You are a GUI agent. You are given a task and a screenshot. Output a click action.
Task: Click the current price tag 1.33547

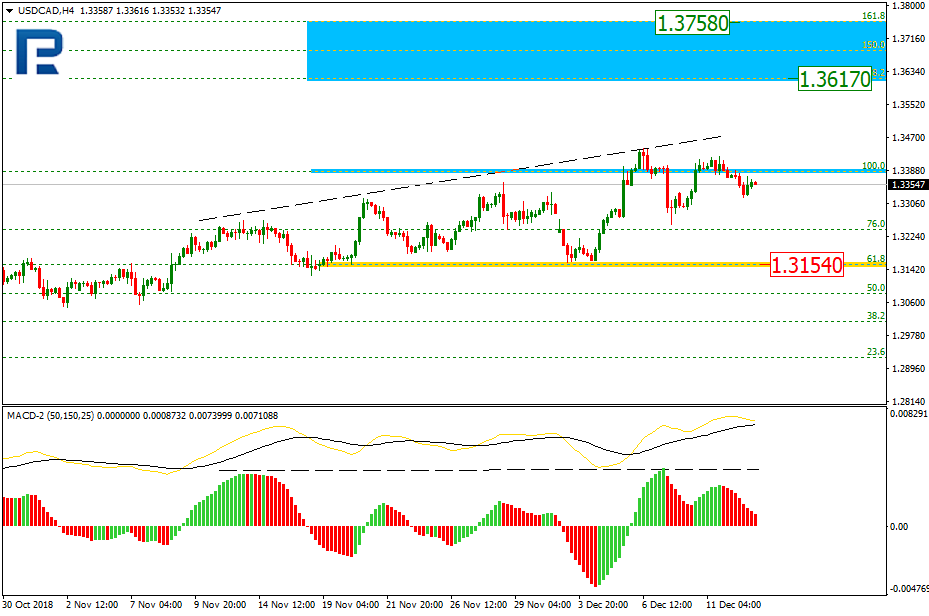[x=907, y=185]
